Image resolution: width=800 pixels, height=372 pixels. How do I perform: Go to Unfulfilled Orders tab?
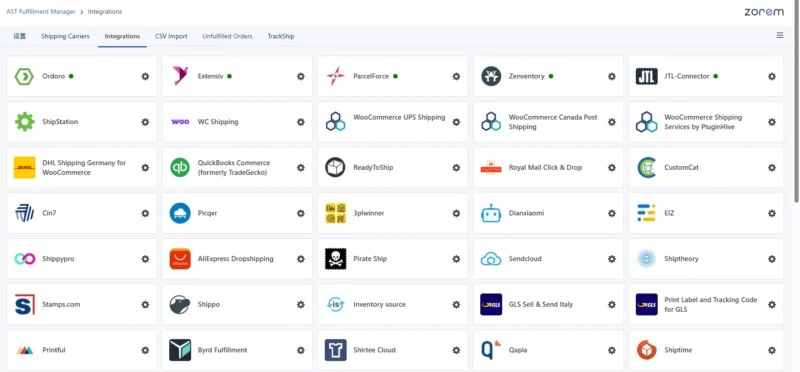coord(228,36)
